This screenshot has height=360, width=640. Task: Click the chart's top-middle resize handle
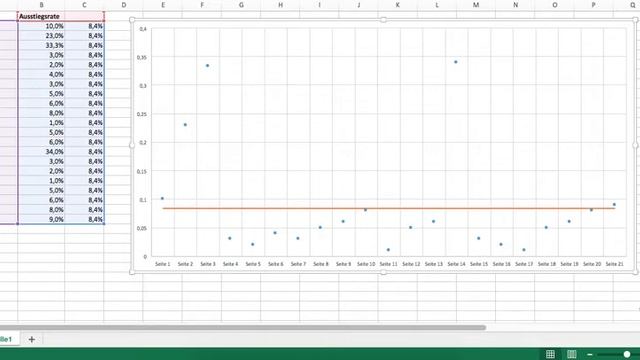click(383, 20)
